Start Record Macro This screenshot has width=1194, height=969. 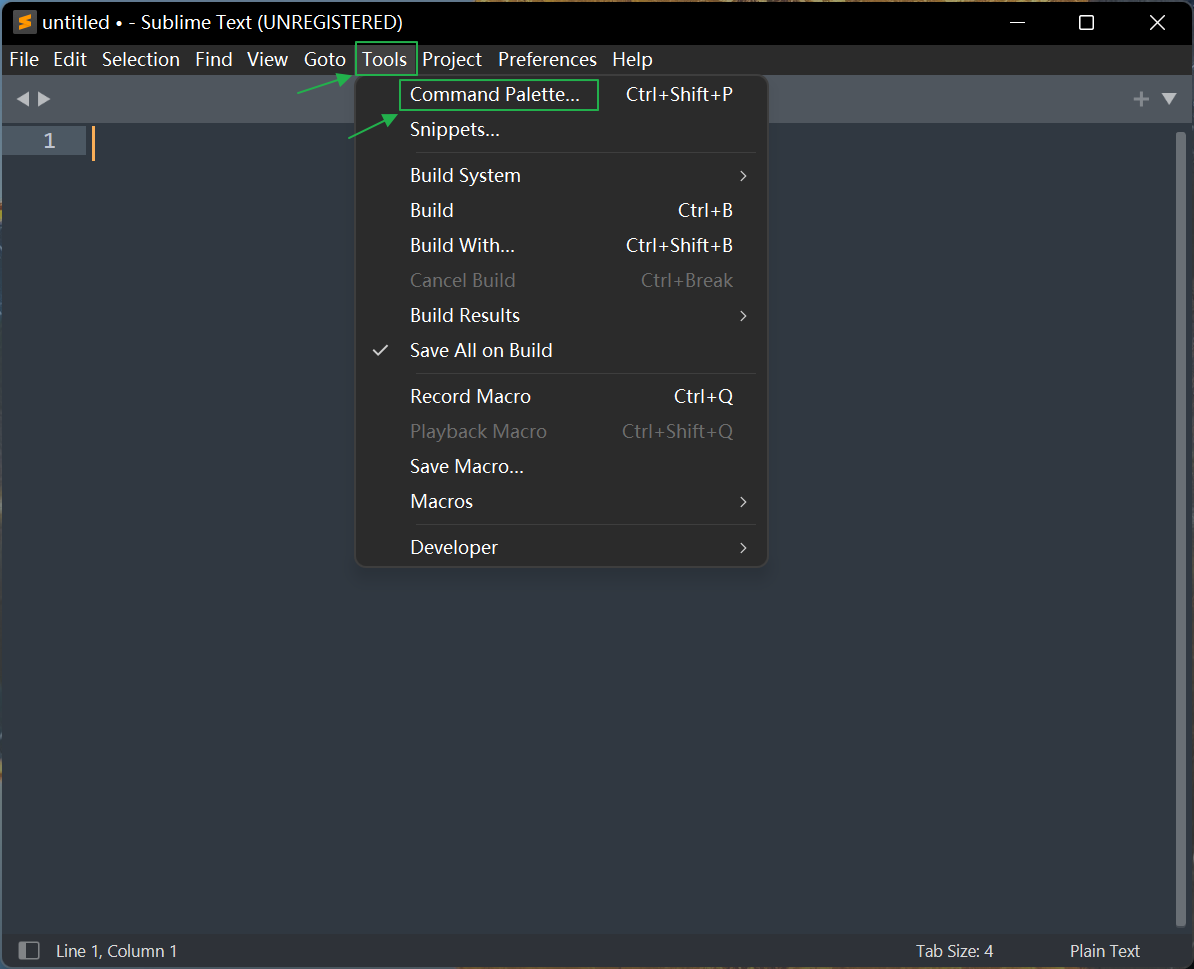click(x=561, y=397)
